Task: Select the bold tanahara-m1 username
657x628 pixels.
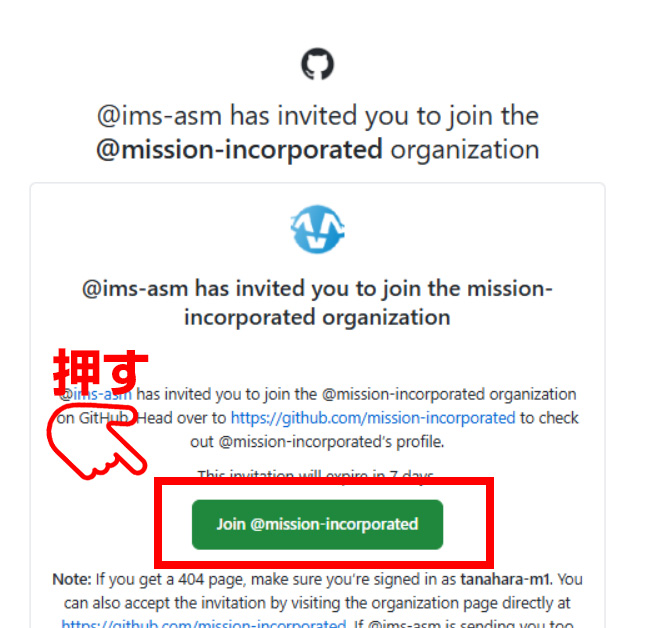Action: click(x=506, y=579)
